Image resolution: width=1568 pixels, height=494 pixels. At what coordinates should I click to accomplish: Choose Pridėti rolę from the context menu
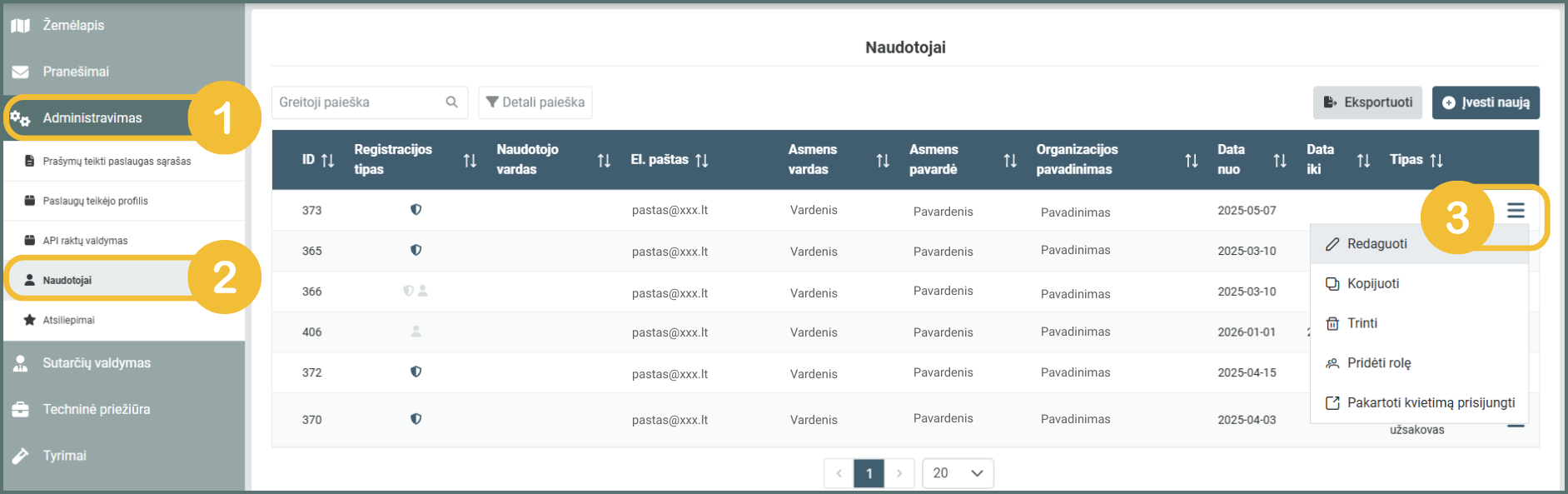1419,363
